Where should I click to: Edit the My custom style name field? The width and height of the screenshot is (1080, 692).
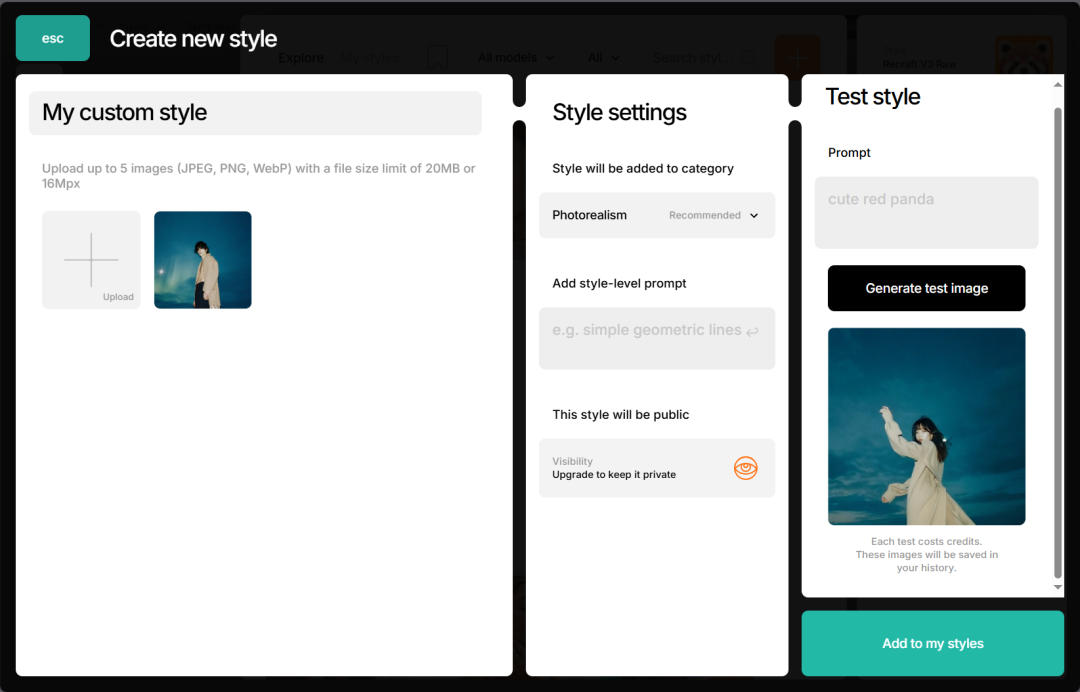point(255,113)
